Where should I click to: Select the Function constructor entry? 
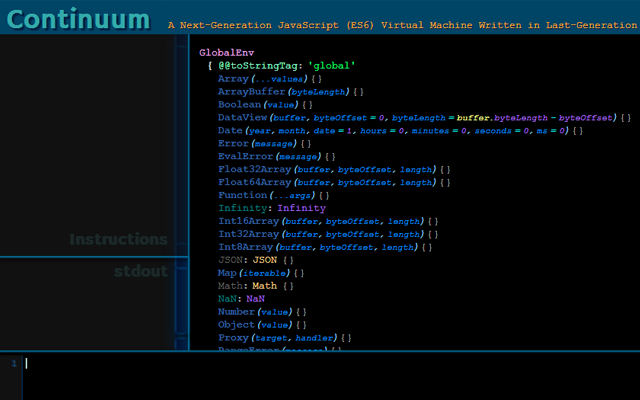click(x=241, y=195)
